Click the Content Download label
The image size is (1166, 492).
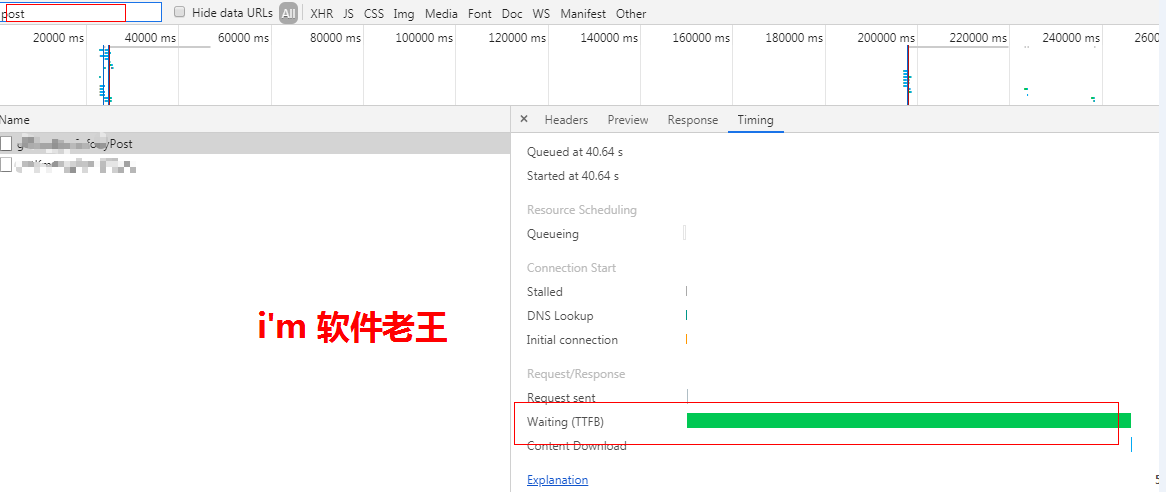576,446
